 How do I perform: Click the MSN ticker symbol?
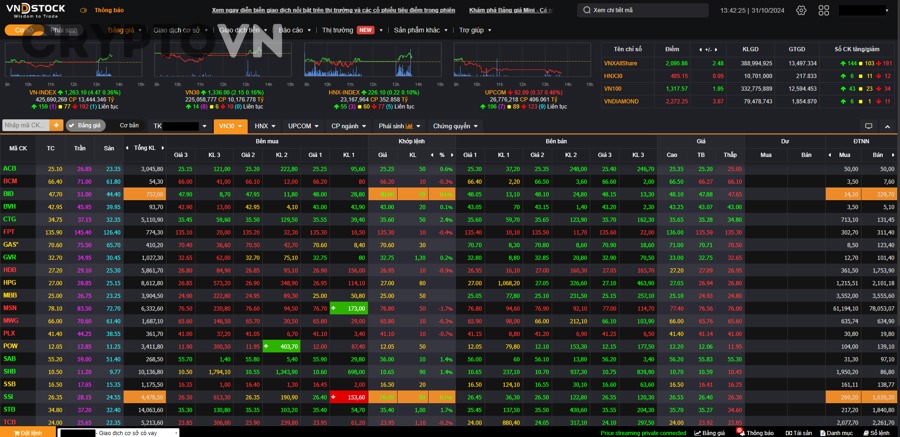click(x=10, y=308)
